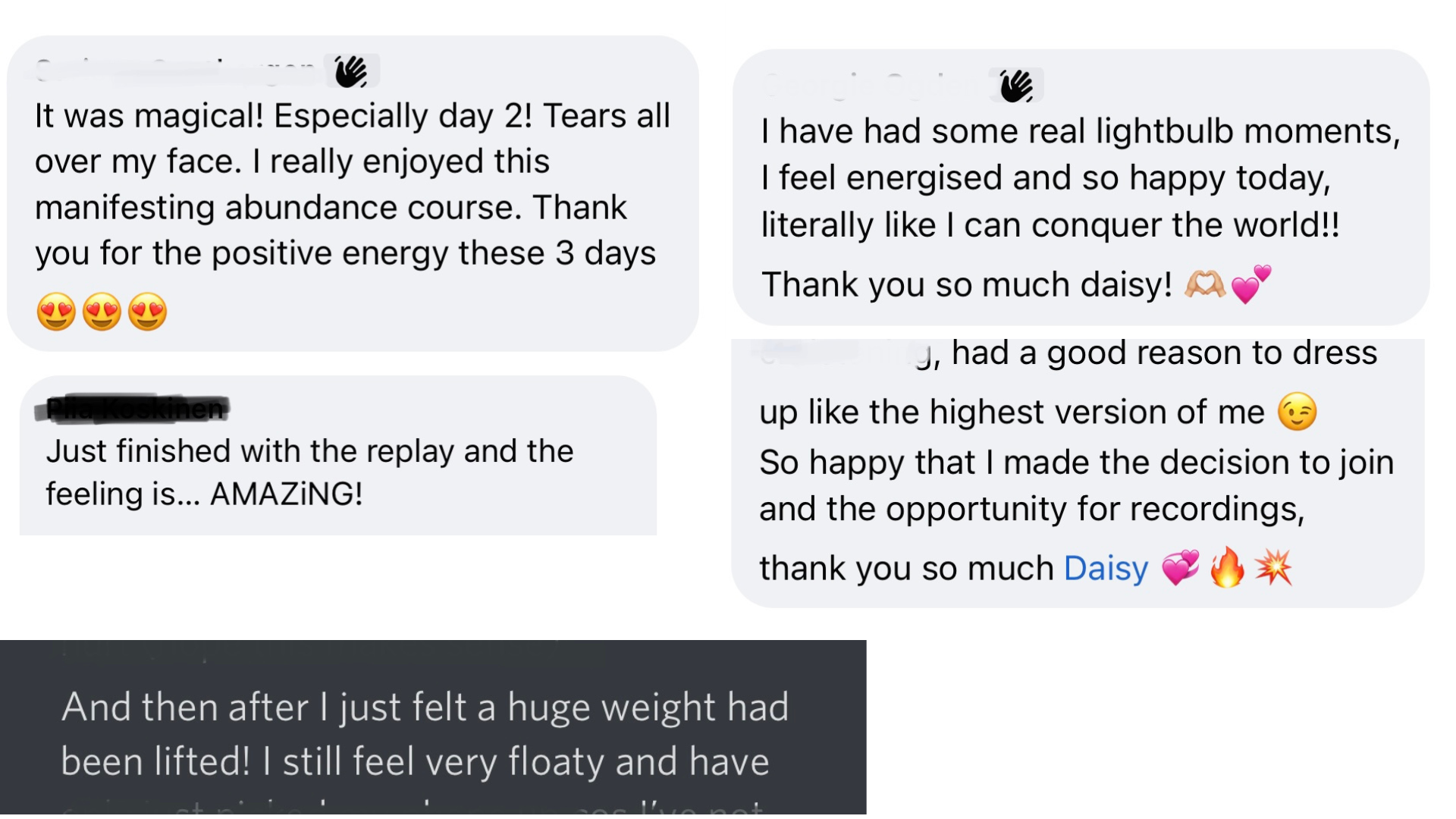The width and height of the screenshot is (1456, 819).
Task: Click the blurred name above the lightbulb message
Action: pos(872,85)
